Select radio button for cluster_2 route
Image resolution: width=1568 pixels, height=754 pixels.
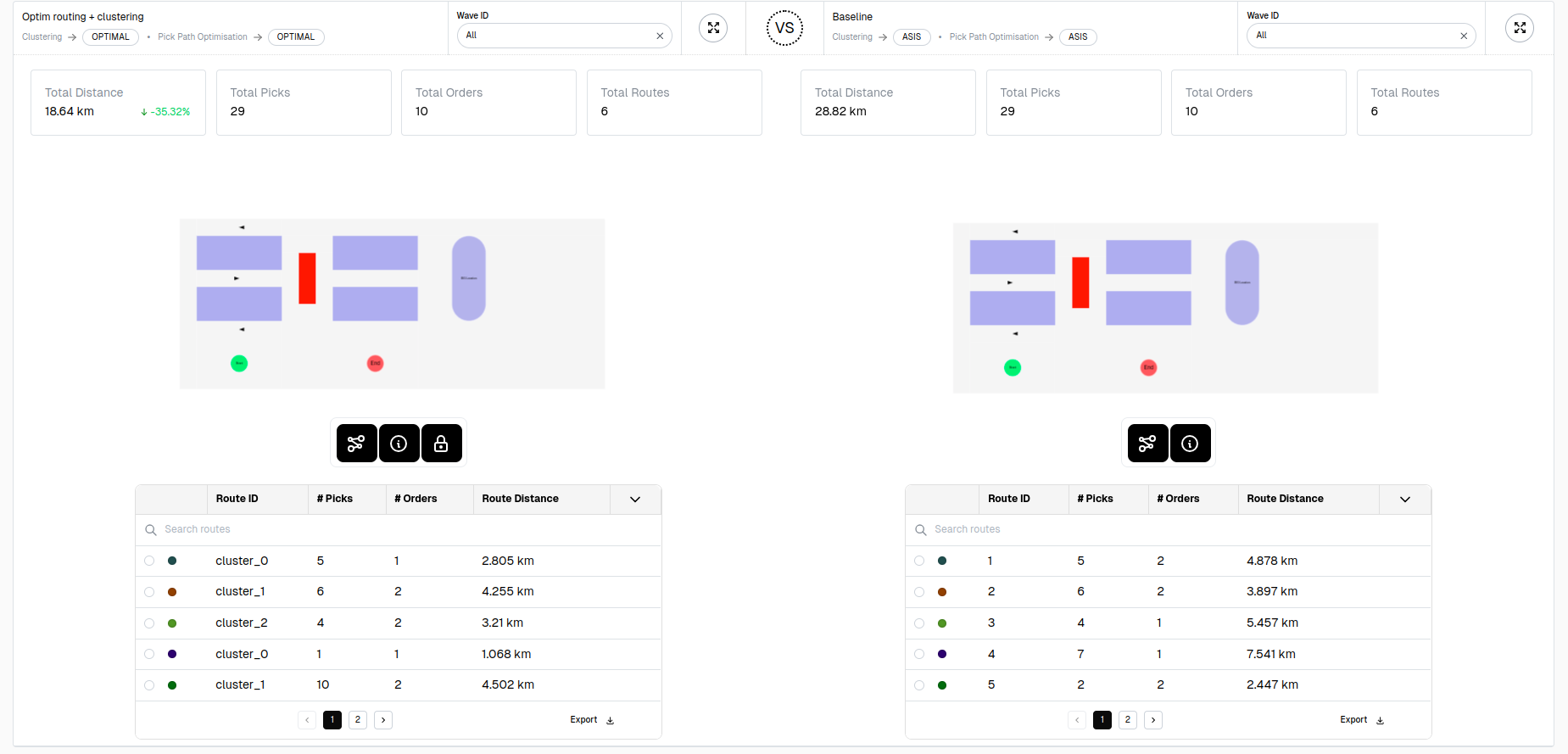point(149,623)
